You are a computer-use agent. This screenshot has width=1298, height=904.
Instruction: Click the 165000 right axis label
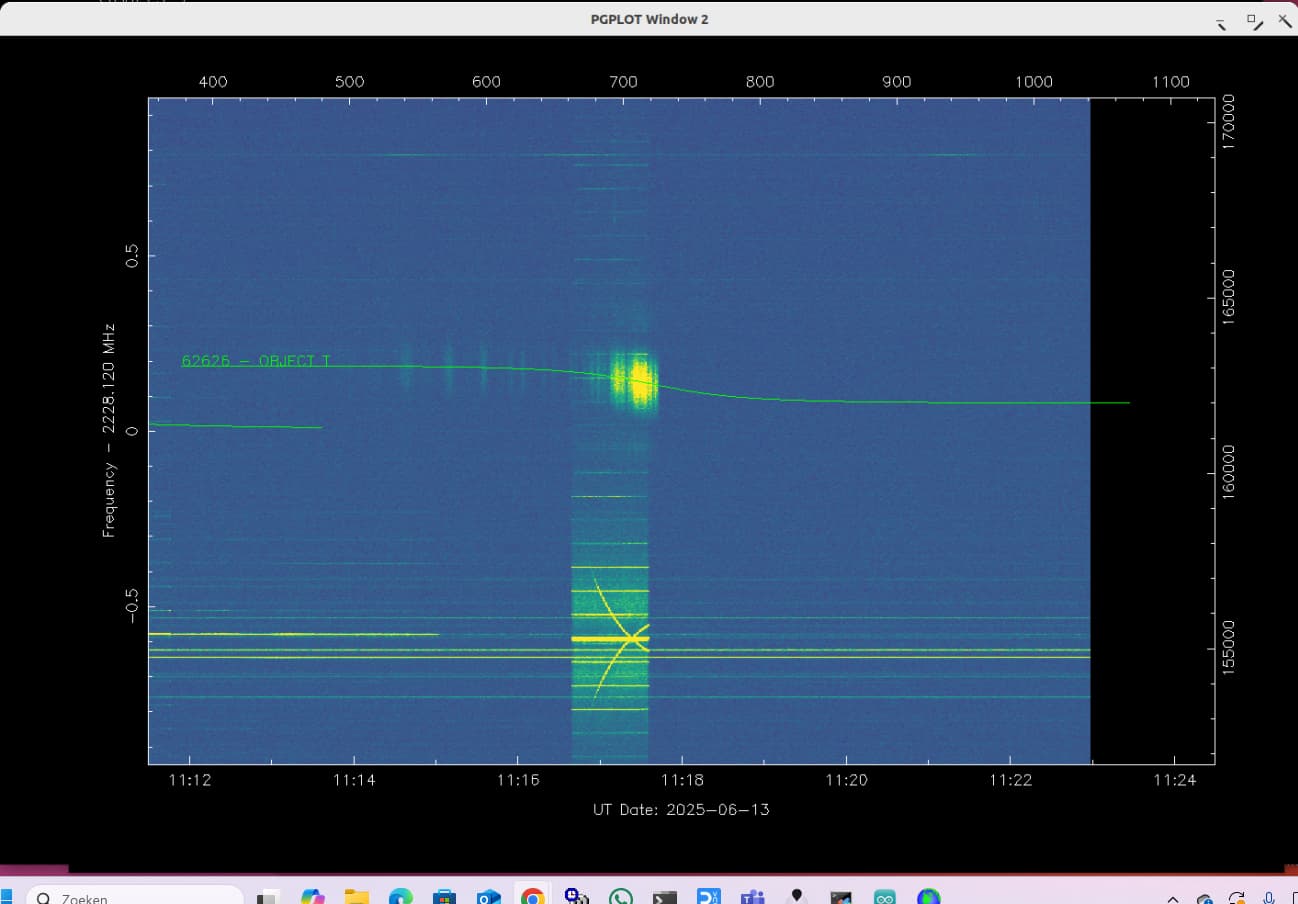pyautogui.click(x=1230, y=297)
